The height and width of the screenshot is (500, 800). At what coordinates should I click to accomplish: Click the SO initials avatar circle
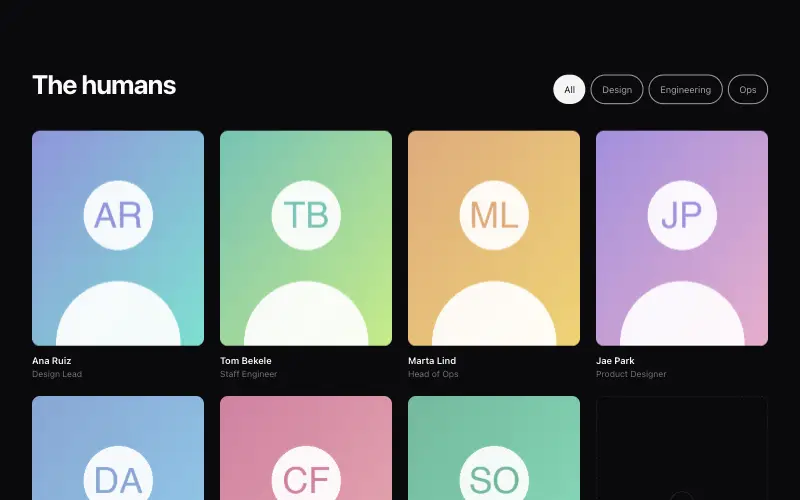click(x=494, y=473)
